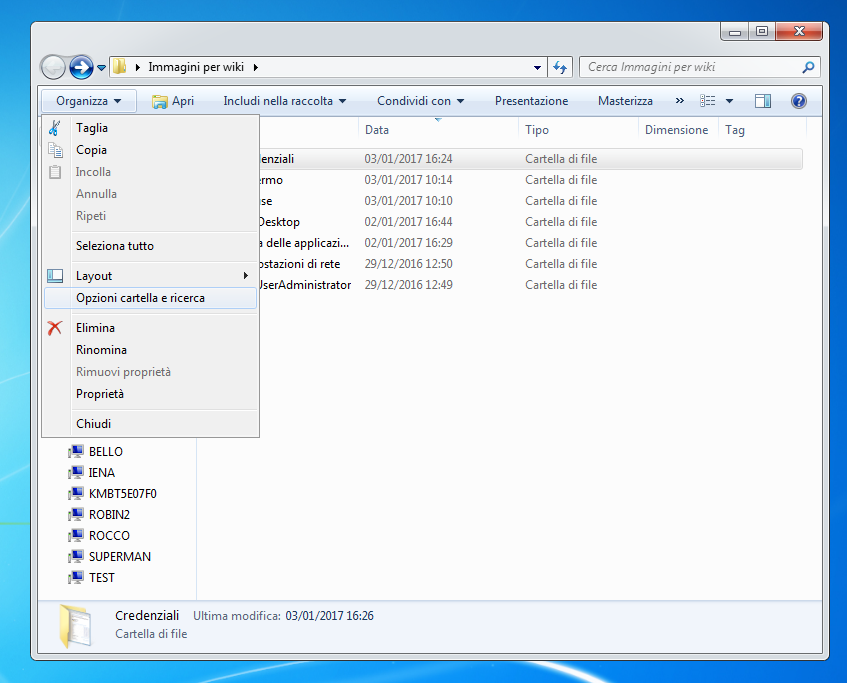The height and width of the screenshot is (683, 847).
Task: Show hidden toolbar commands chevron
Action: (680, 101)
